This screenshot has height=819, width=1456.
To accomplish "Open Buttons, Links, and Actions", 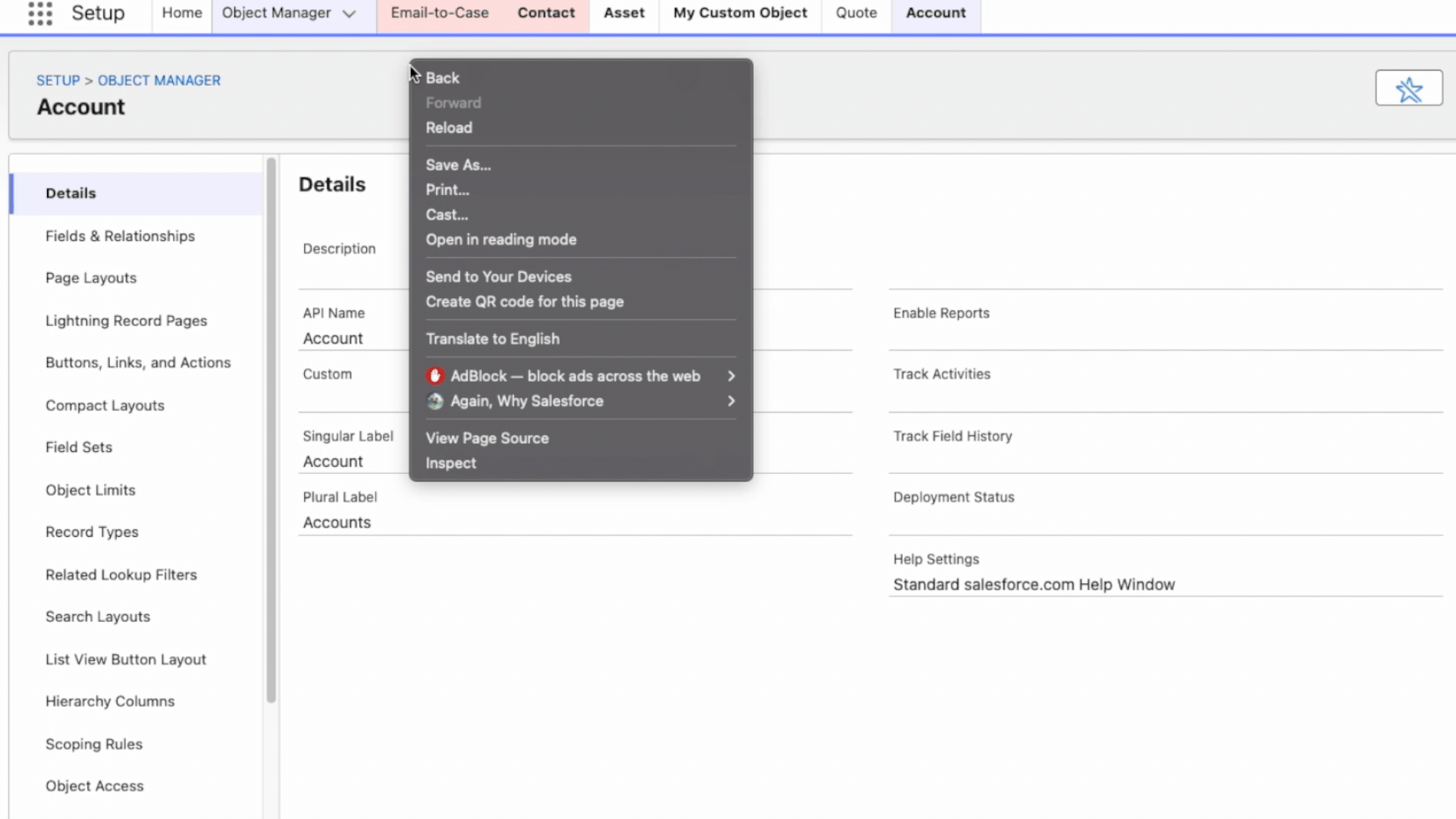I will [136, 362].
